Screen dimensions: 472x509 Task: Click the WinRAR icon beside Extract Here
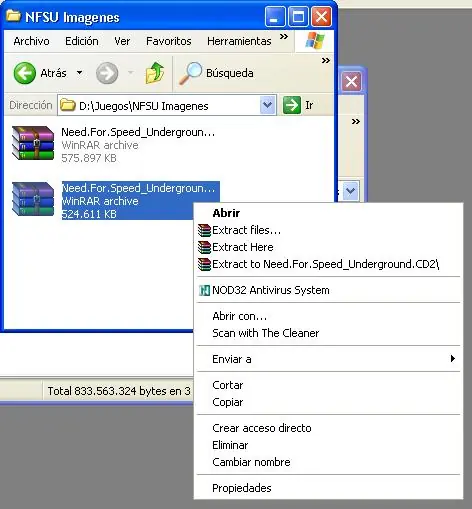pyautogui.click(x=204, y=247)
